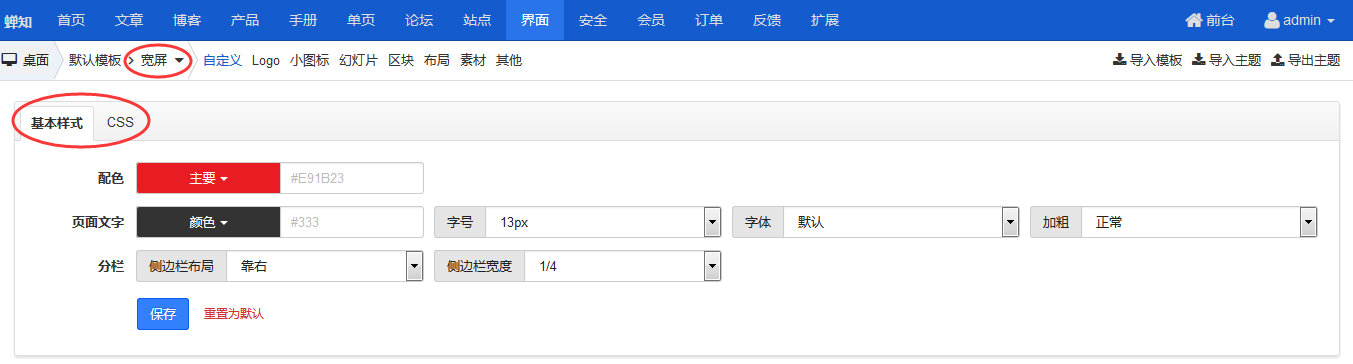Click the 保存 button
This screenshot has width=1353, height=364.
(x=163, y=313)
